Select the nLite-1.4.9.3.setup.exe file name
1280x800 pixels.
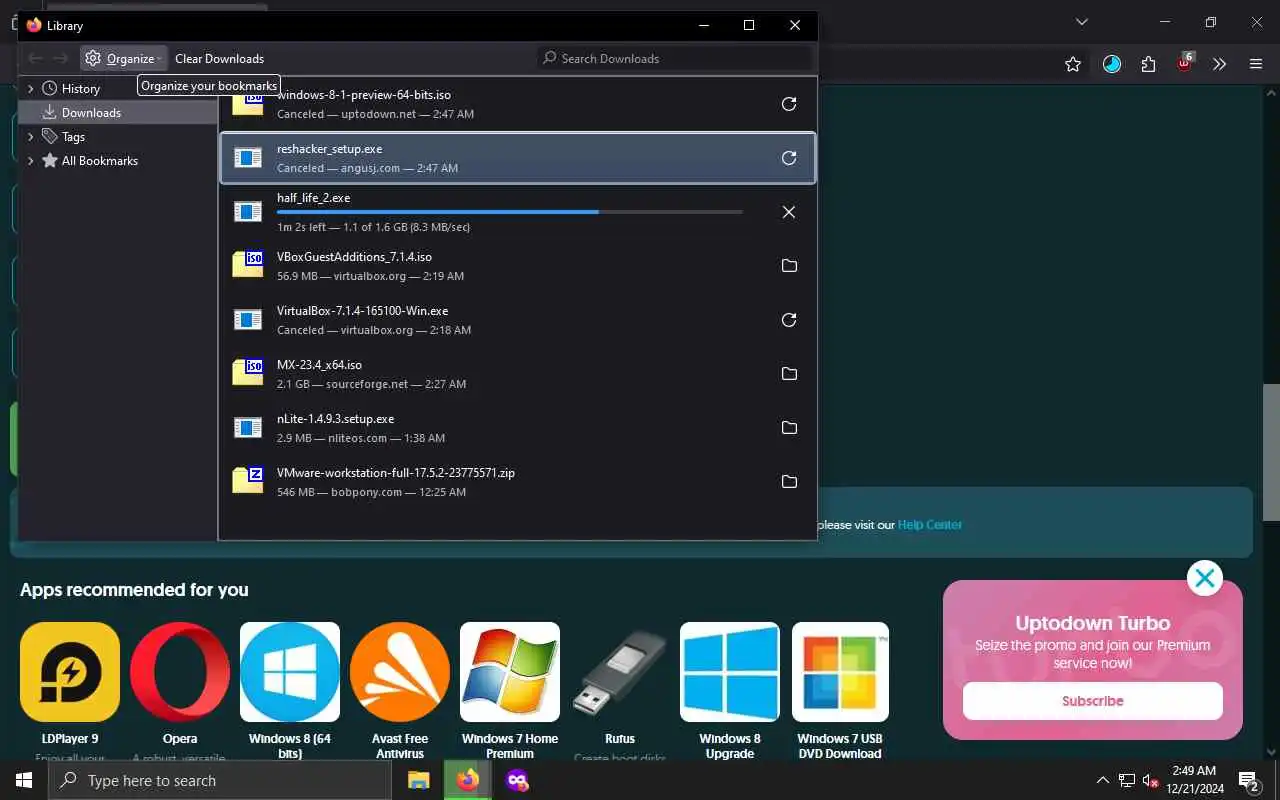pos(335,419)
